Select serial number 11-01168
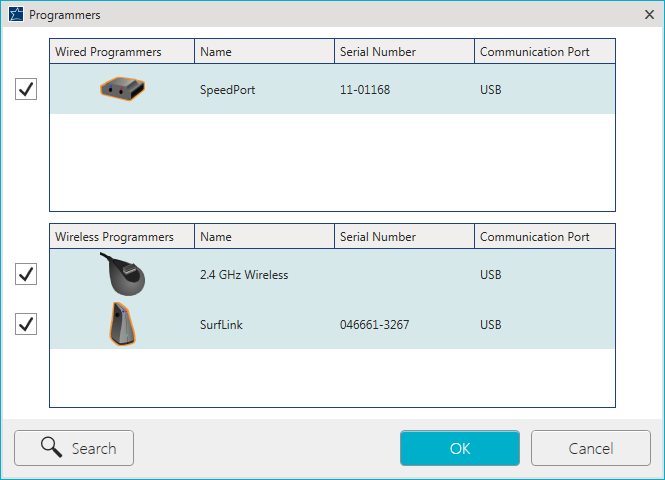This screenshot has width=665, height=480. click(x=365, y=90)
